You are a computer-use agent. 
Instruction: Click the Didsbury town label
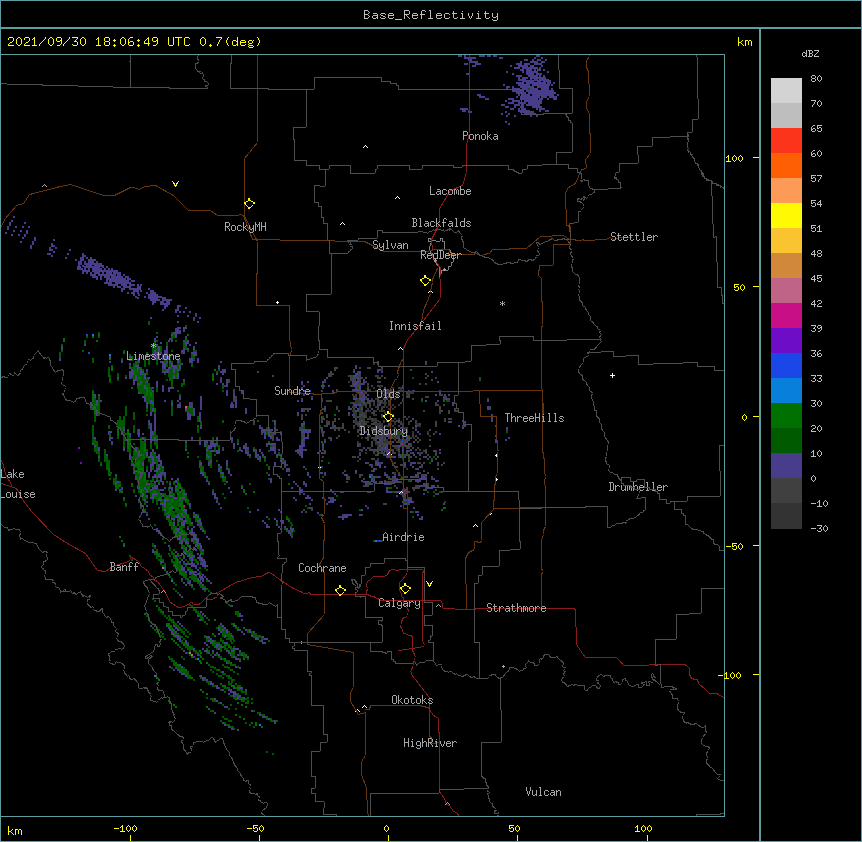point(384,431)
